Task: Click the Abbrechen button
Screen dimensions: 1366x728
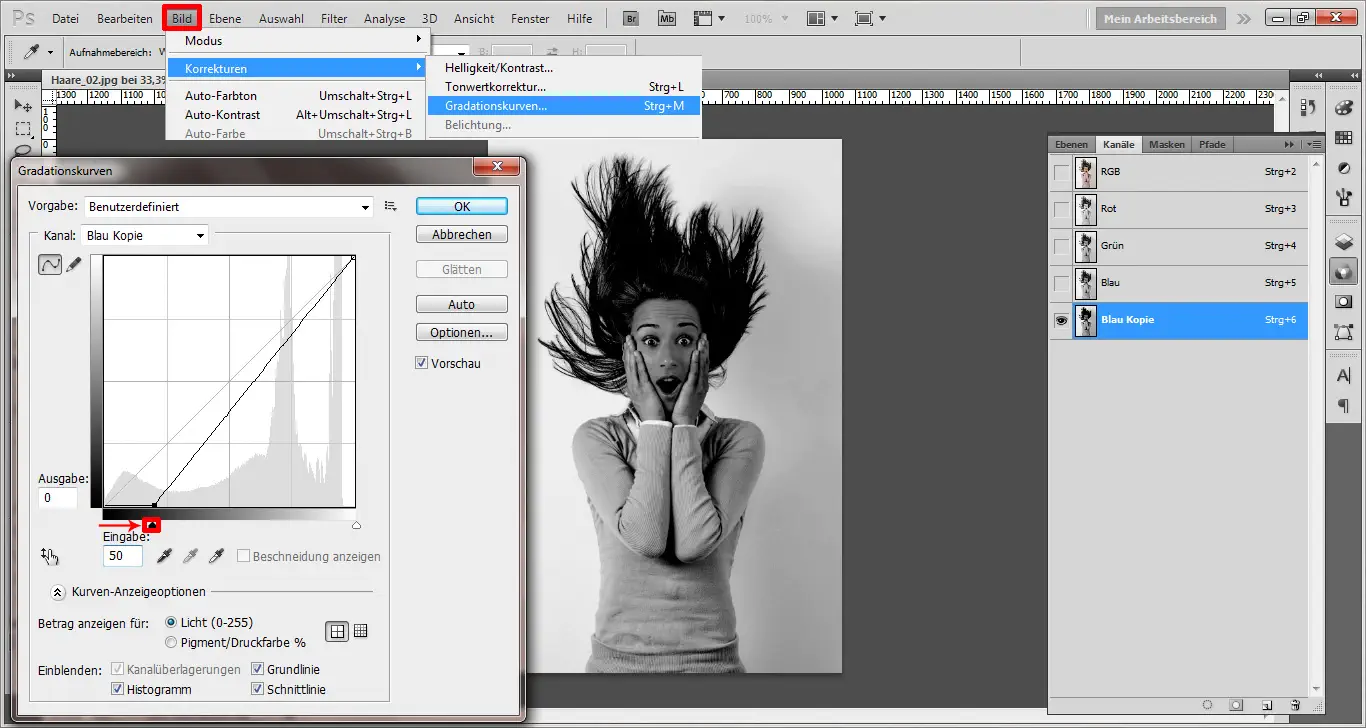Action: pos(461,233)
